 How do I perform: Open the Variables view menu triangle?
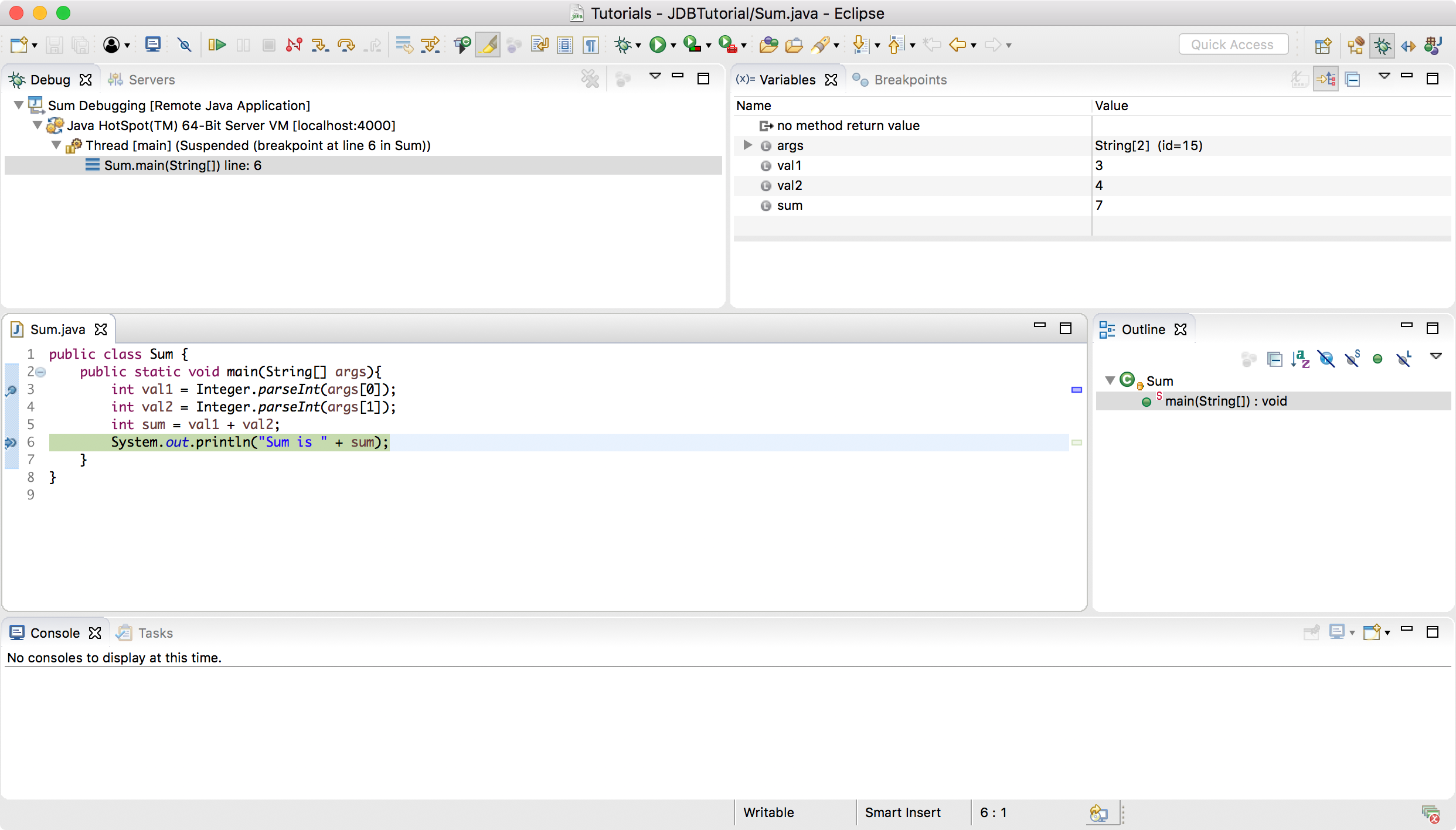point(1384,76)
